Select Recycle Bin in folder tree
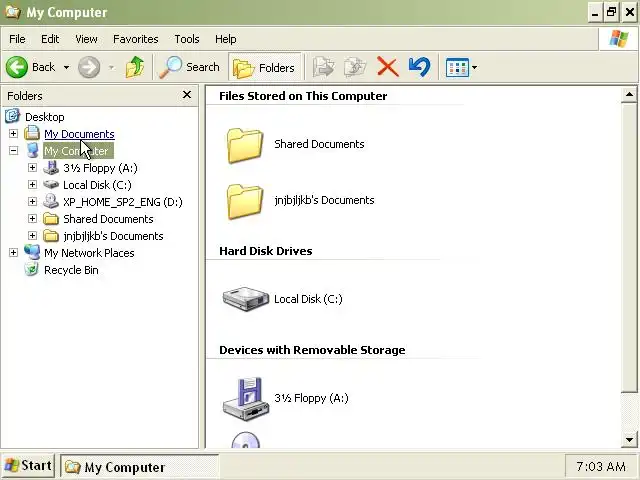This screenshot has width=640, height=480. coord(71,270)
